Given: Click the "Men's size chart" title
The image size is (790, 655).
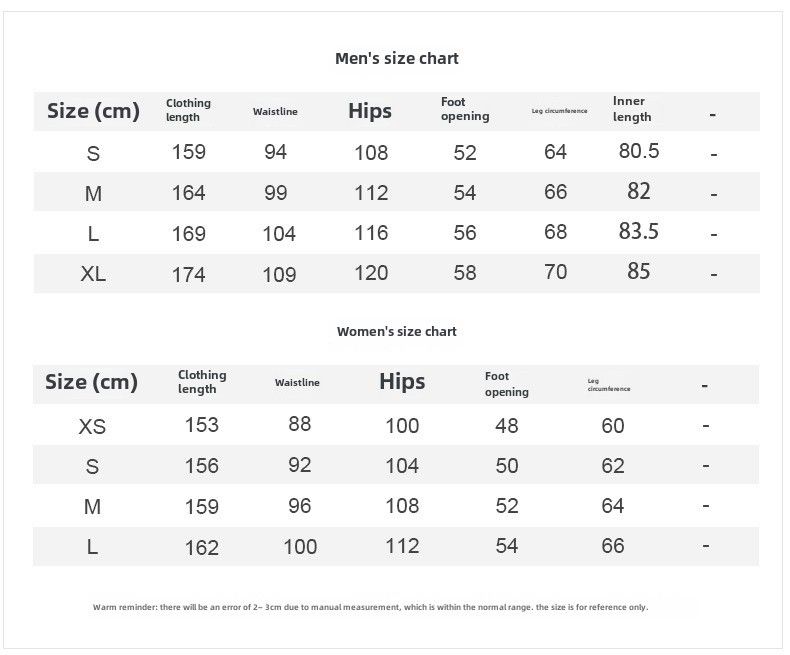Looking at the screenshot, I should [396, 58].
